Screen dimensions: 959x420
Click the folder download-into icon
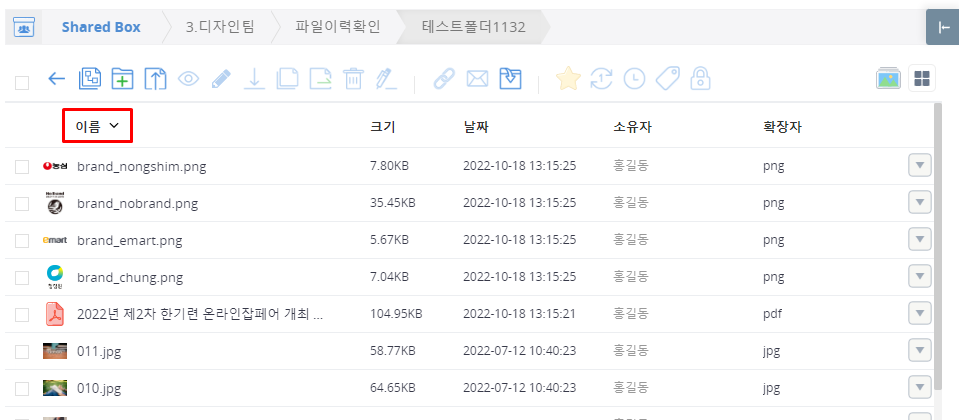pyautogui.click(x=510, y=79)
